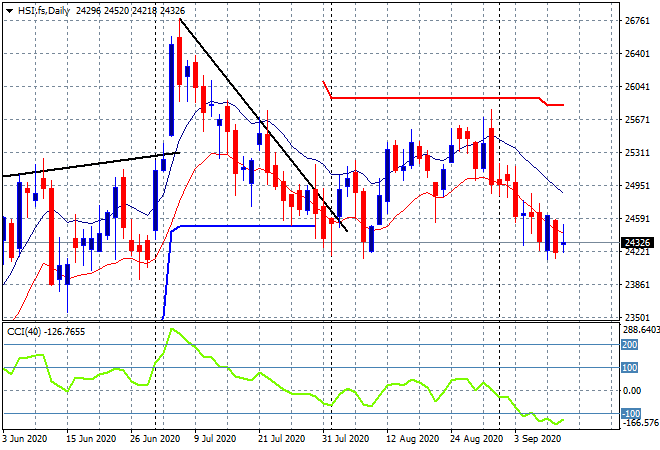
Task: Click the CCI 200 level label
Action: coord(630,345)
